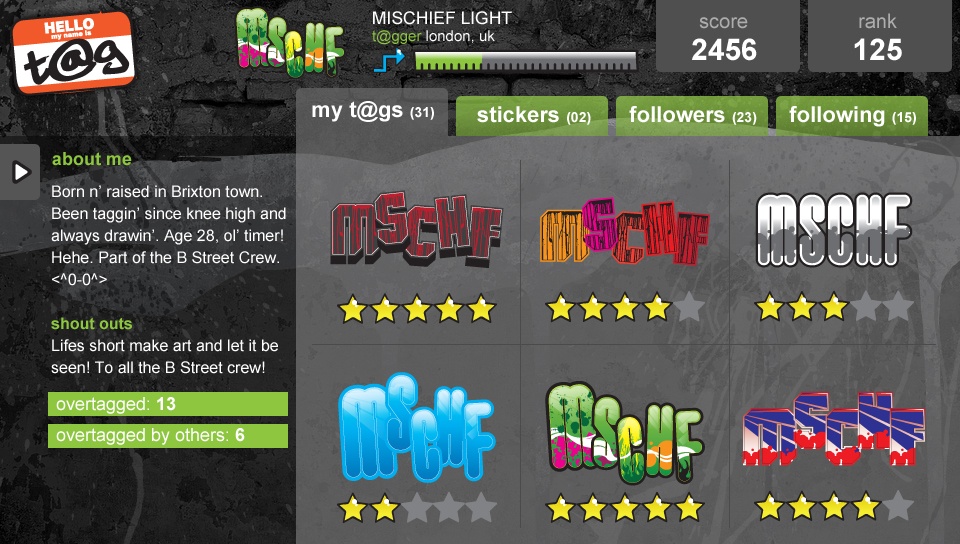Click the overtagged by others: 6 bar
Image resolution: width=960 pixels, height=544 pixels.
click(x=168, y=435)
